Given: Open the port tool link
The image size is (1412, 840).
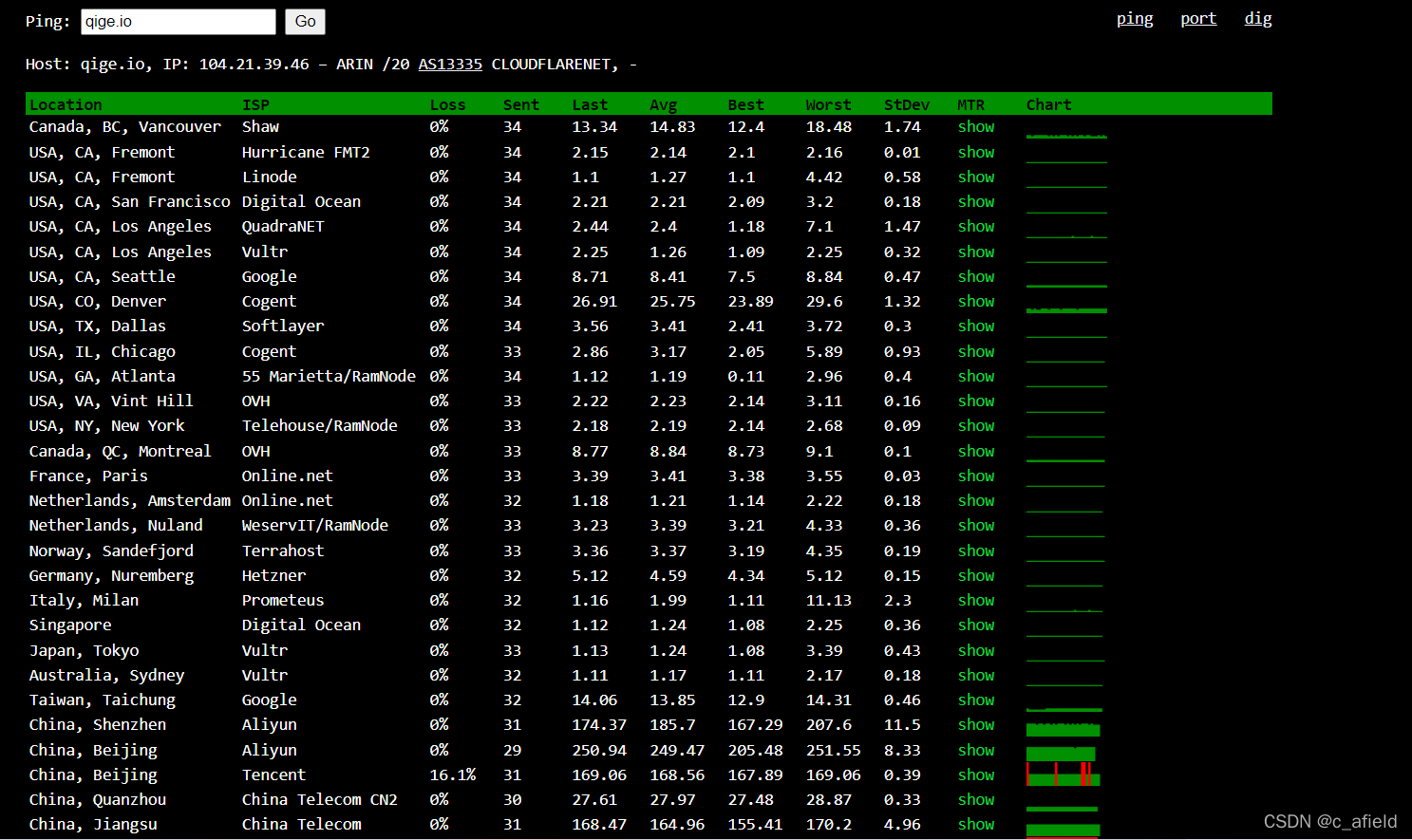Looking at the screenshot, I should (x=1198, y=19).
